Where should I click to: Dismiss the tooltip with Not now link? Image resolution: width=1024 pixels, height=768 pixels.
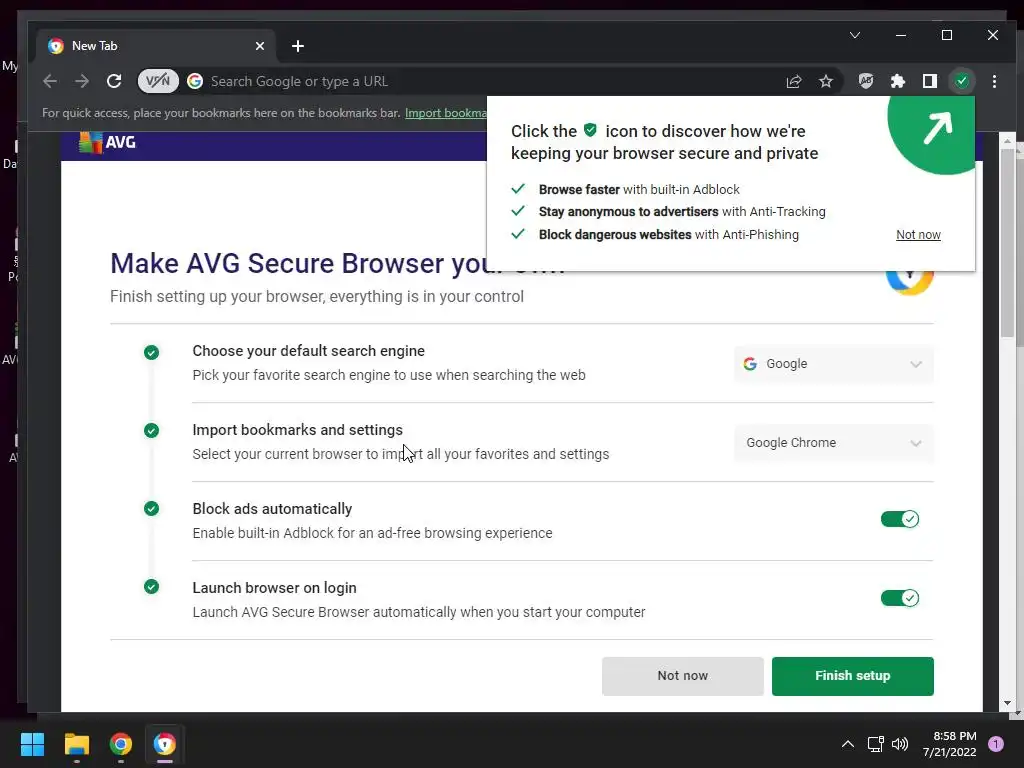[918, 234]
